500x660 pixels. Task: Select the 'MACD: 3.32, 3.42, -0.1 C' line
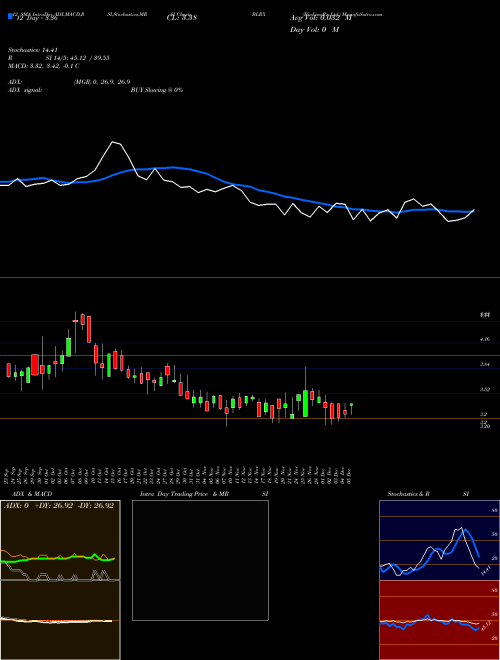[44, 66]
